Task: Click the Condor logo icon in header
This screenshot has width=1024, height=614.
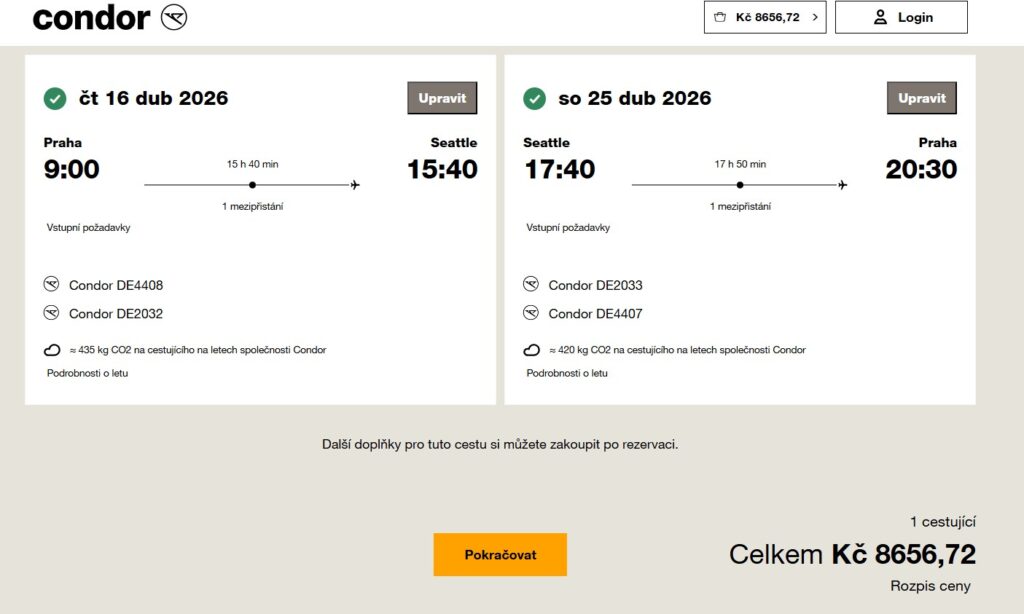Action: pos(174,17)
